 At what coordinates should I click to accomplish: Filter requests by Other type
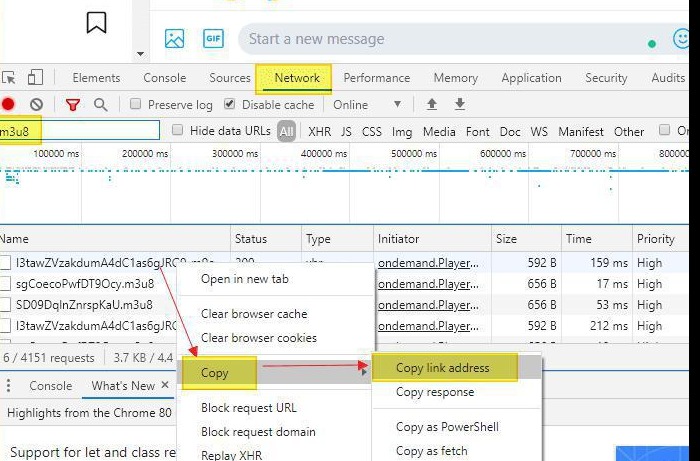coord(629,132)
